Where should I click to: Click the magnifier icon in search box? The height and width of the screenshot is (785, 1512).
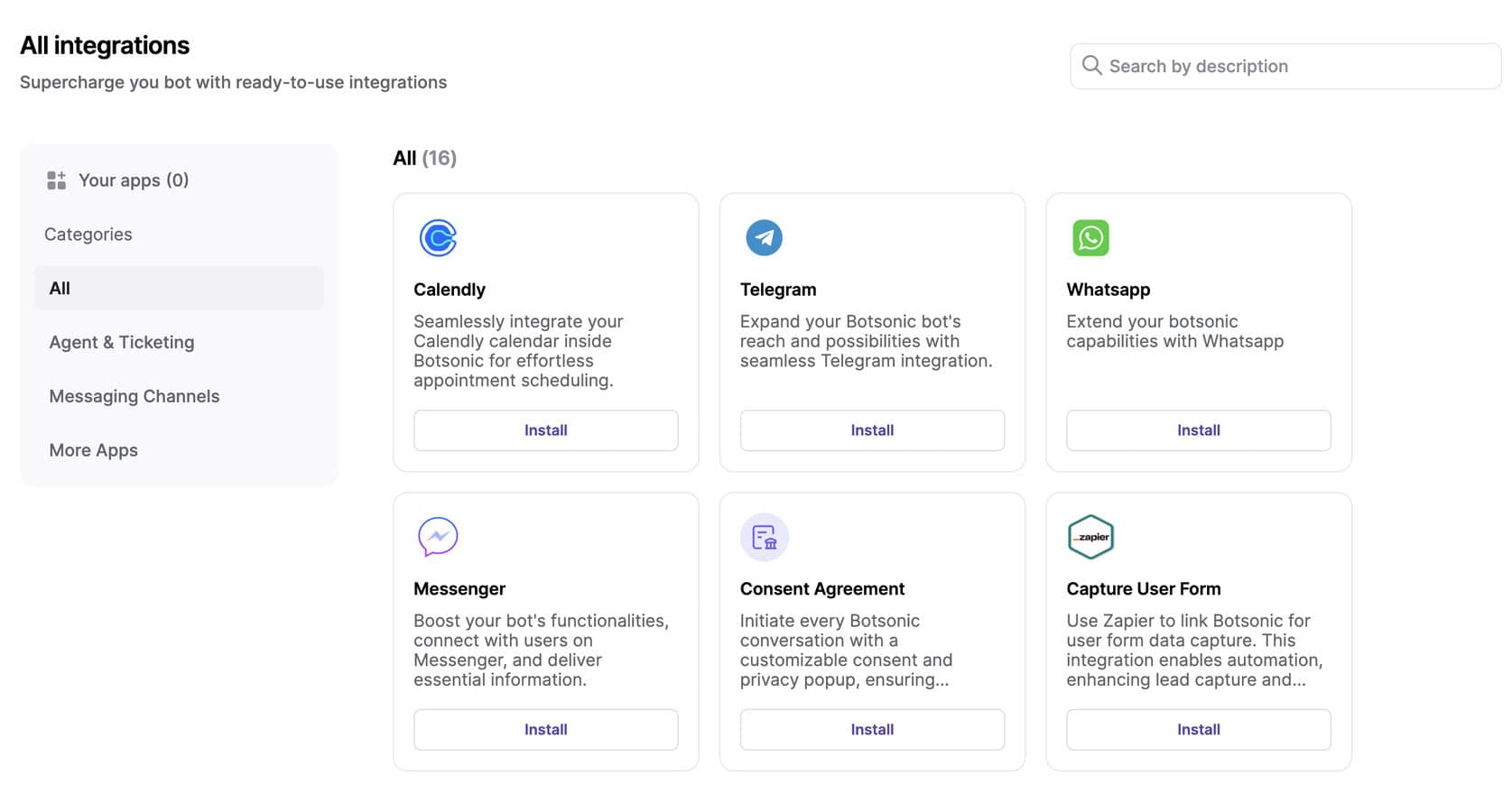(1091, 66)
